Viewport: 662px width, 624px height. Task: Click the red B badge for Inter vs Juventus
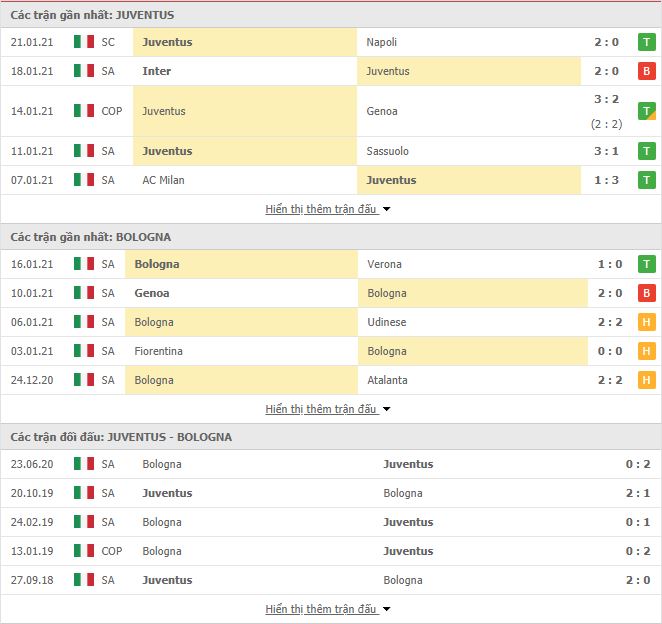coord(646,71)
